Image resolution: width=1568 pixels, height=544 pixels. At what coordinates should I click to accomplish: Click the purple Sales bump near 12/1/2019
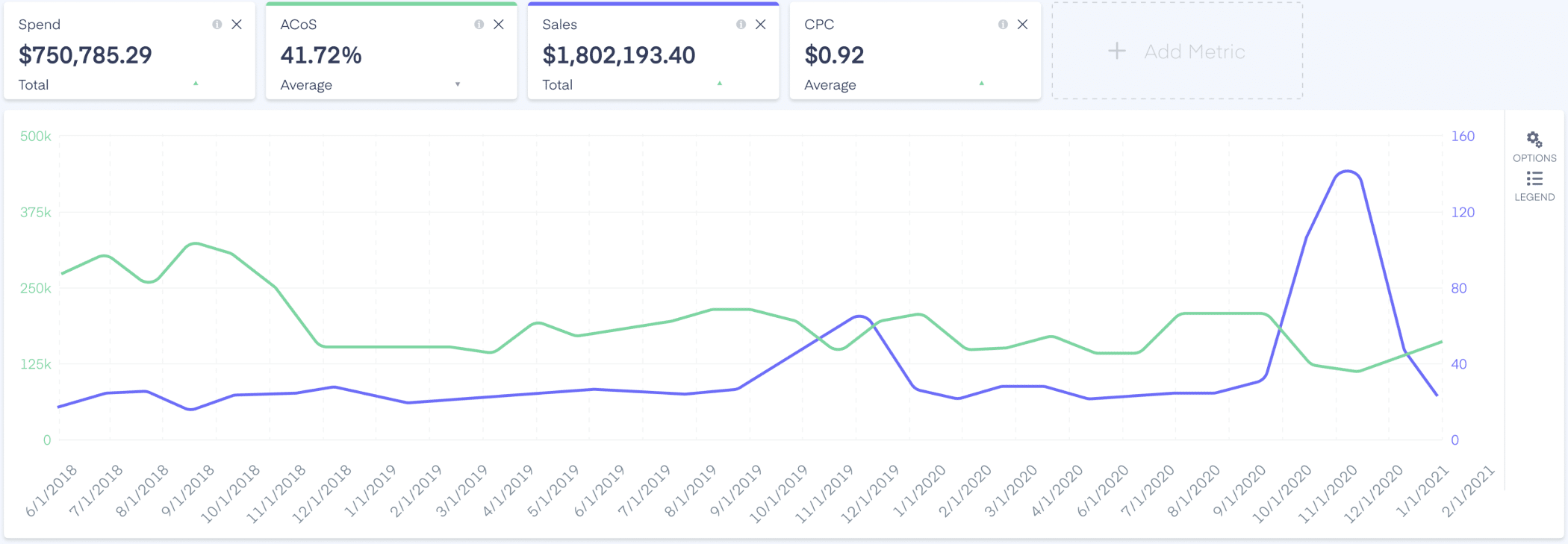pos(860,316)
